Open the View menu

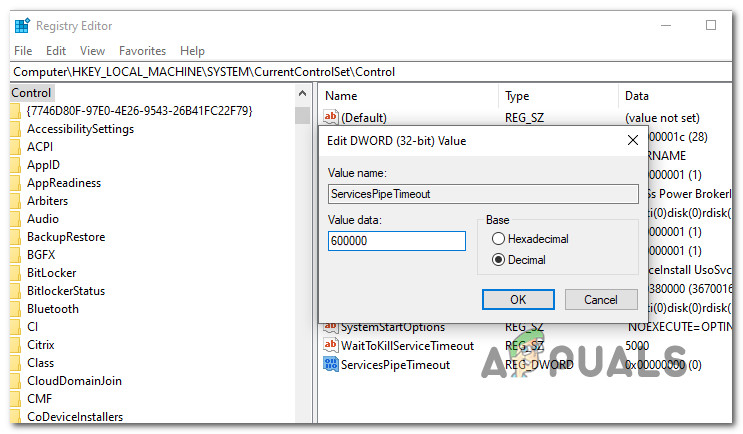click(92, 51)
